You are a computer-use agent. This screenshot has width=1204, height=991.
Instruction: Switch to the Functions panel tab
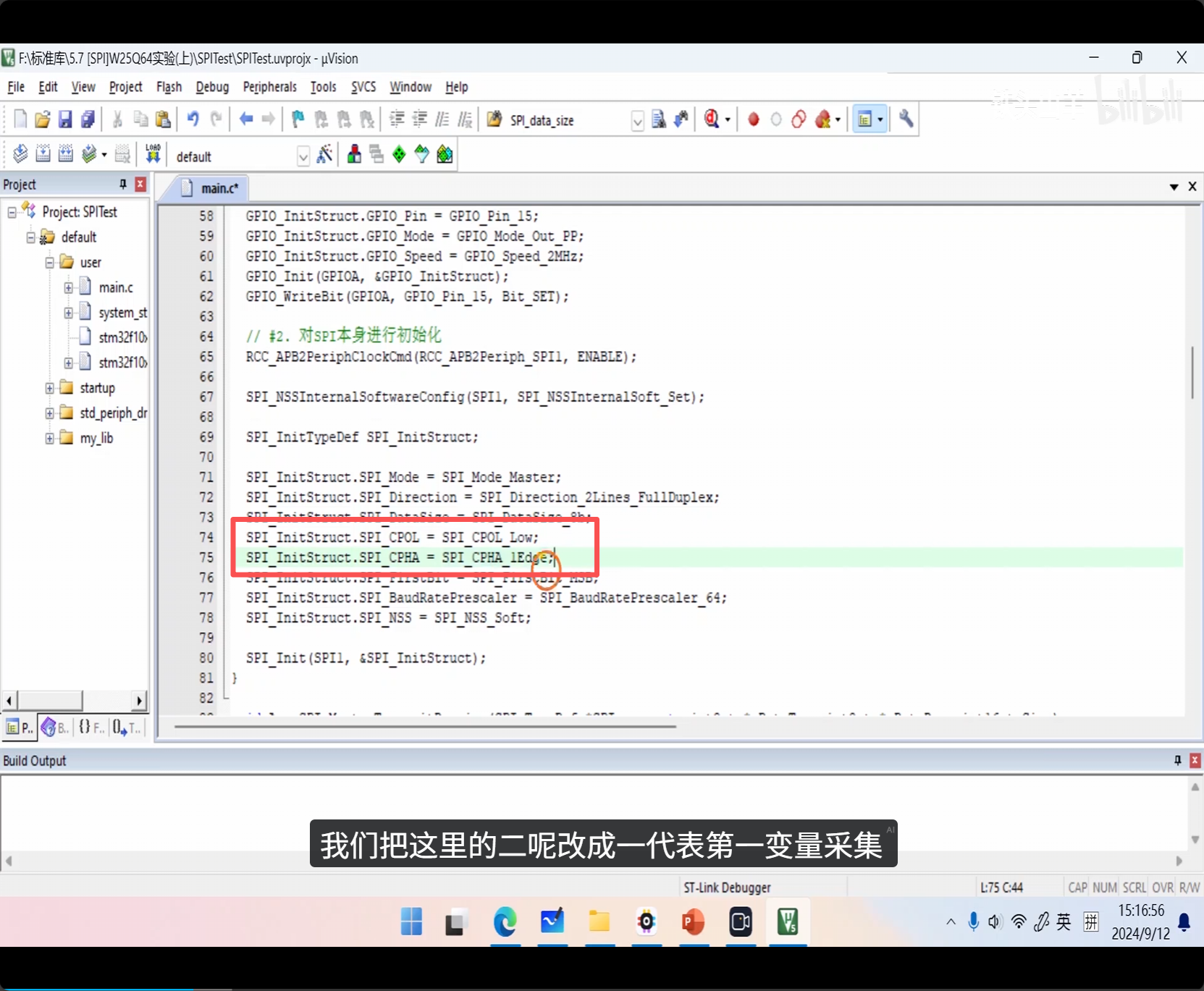coord(91,728)
